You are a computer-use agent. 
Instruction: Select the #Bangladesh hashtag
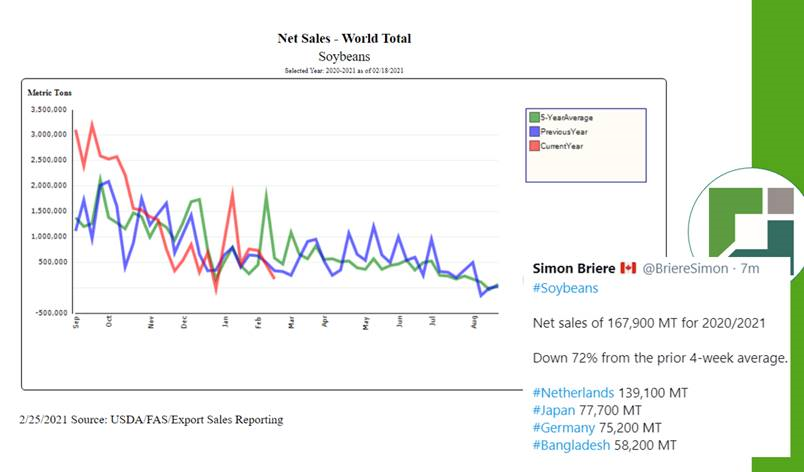click(x=573, y=445)
